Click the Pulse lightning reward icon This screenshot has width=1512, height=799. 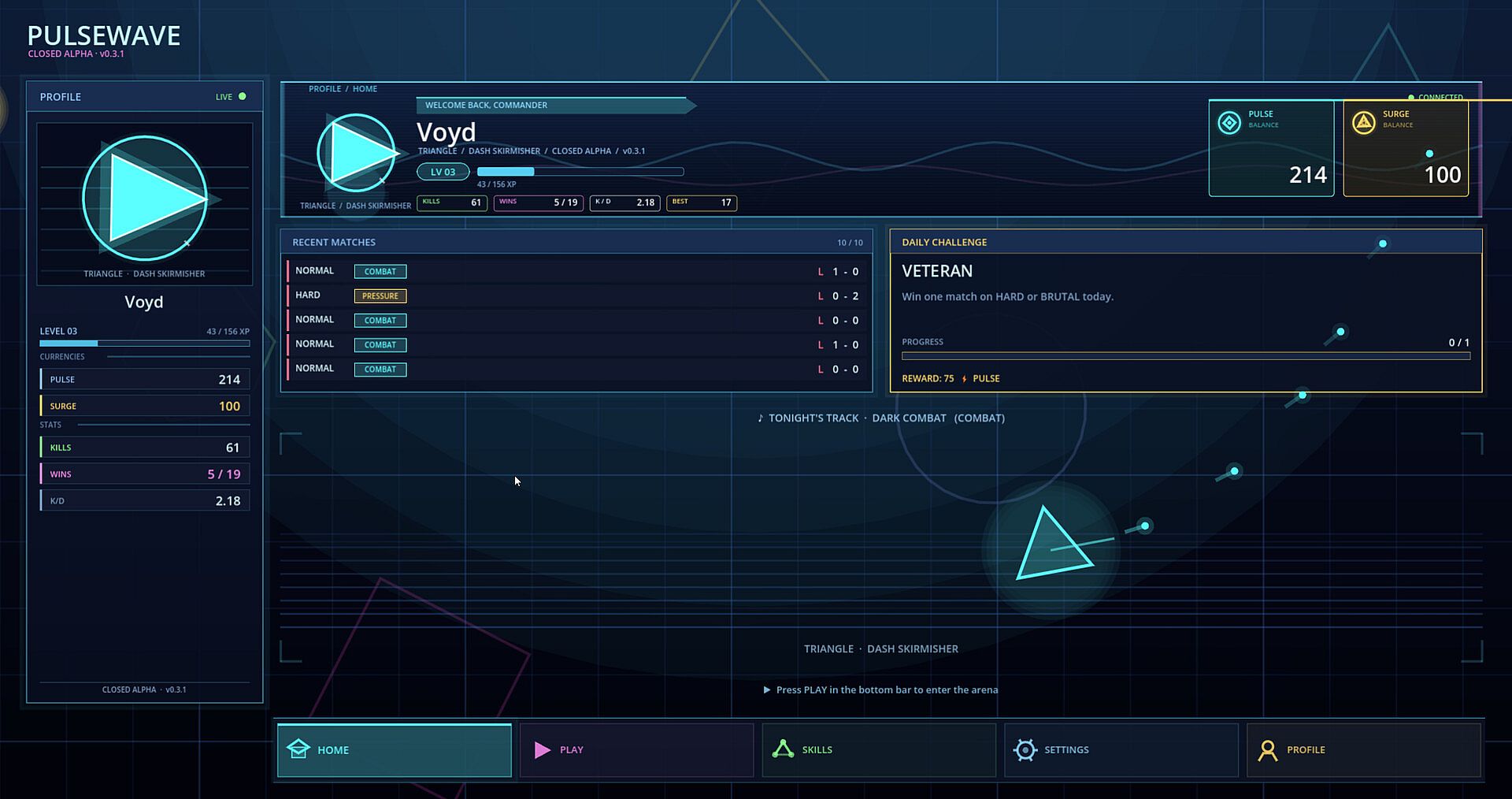point(964,379)
